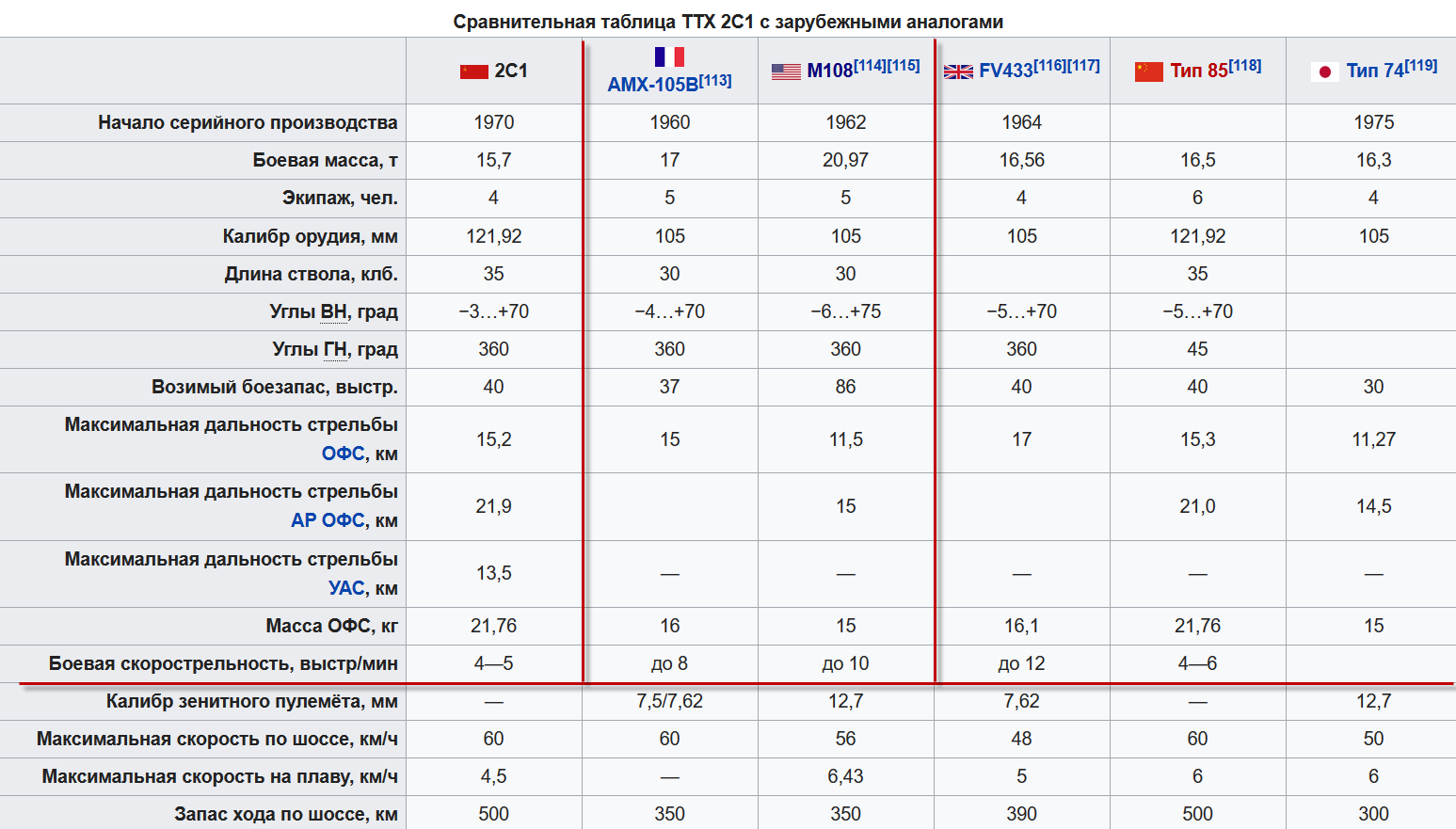Click the 11,27 firing range value
The image size is (1456, 829).
point(1374,439)
